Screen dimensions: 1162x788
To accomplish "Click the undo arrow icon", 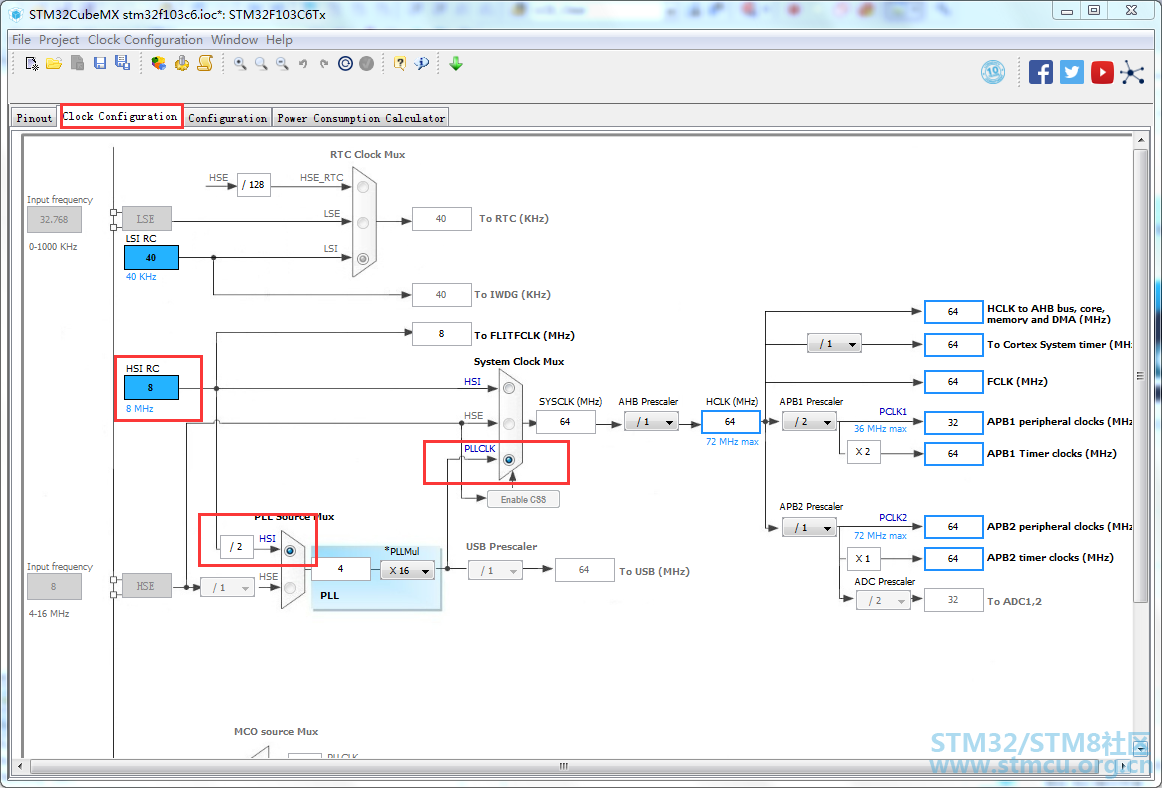I will [x=303, y=64].
